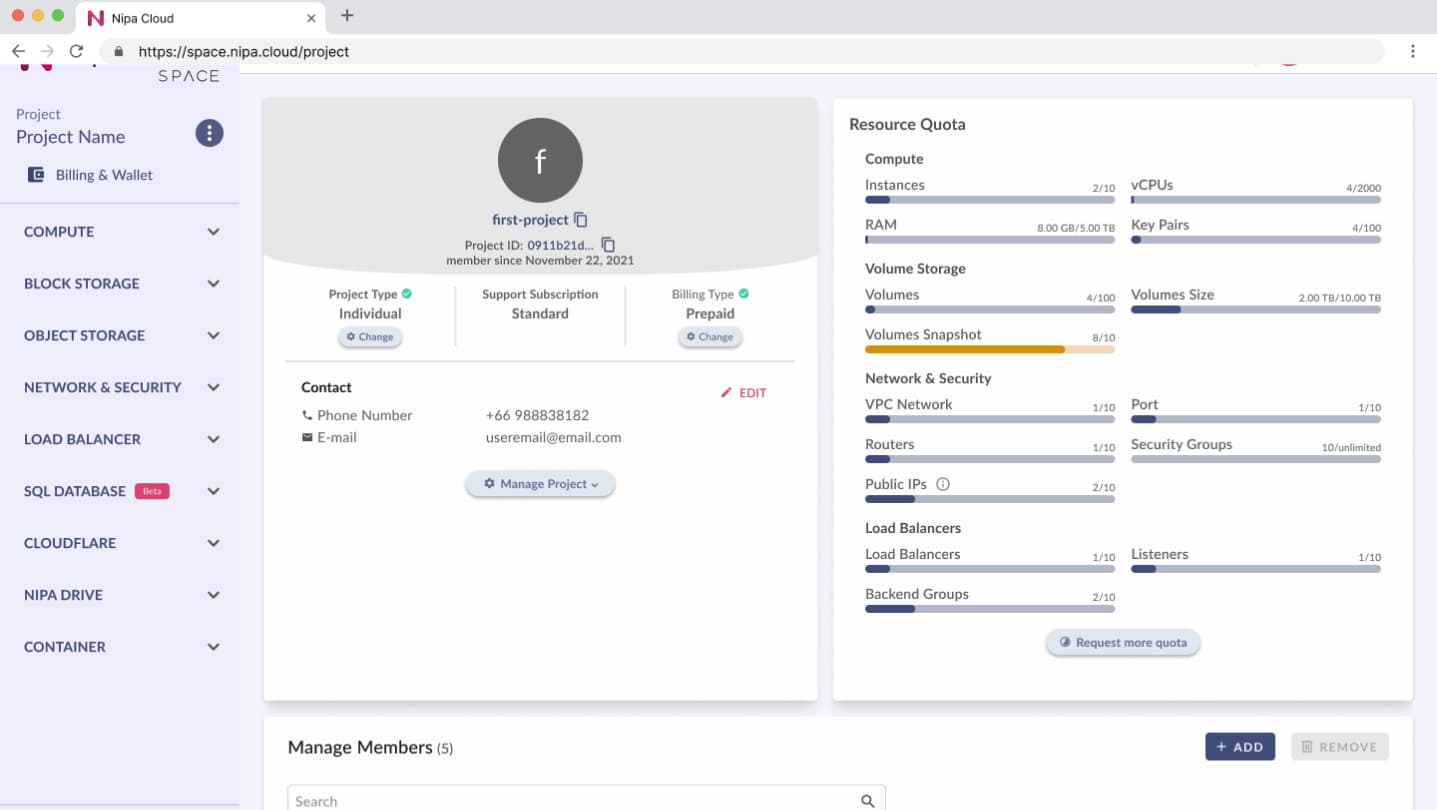Reload the page with browser refresh icon

[x=76, y=51]
